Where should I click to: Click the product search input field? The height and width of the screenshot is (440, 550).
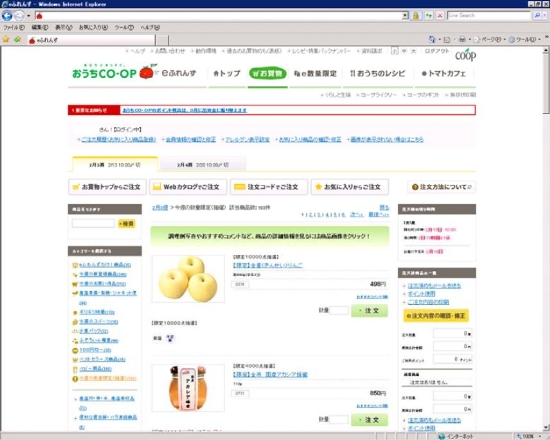(x=93, y=224)
